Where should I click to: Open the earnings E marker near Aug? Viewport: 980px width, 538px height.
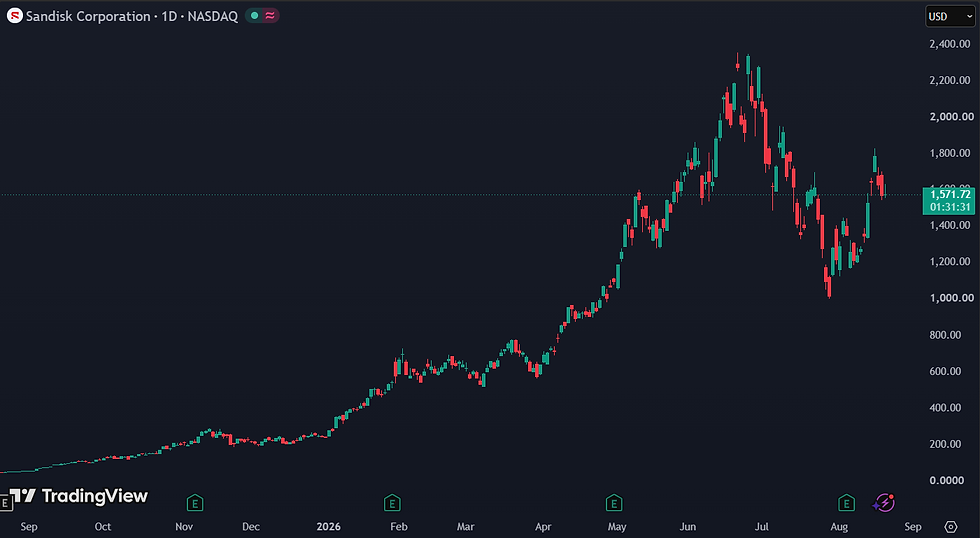coord(846,502)
